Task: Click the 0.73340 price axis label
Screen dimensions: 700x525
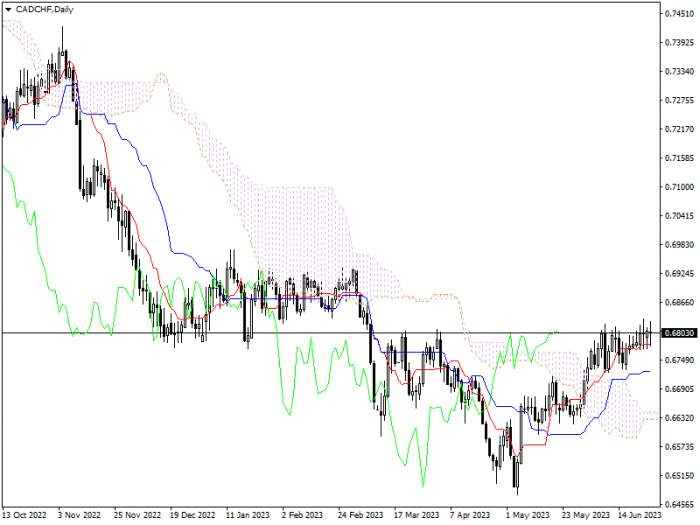Action: 679,71
